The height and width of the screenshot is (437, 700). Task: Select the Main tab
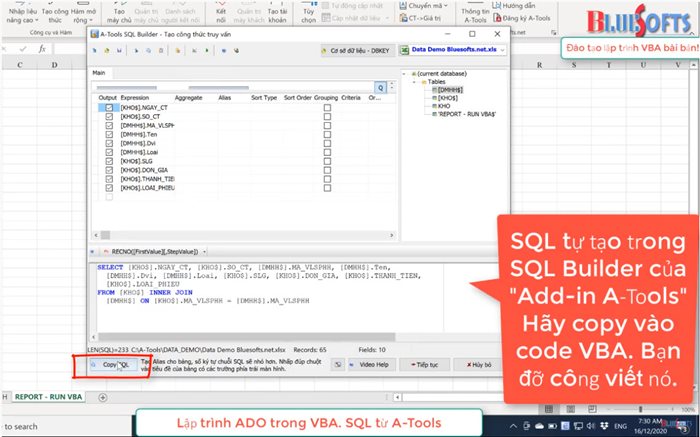coord(99,72)
